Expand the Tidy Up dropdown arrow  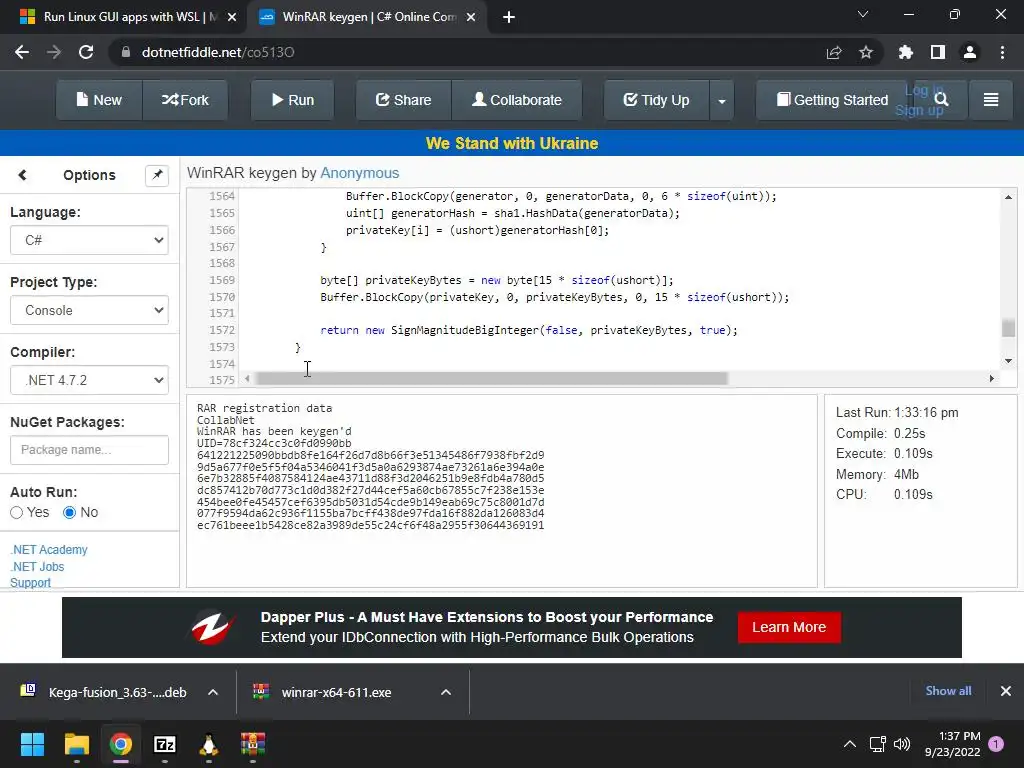click(722, 101)
